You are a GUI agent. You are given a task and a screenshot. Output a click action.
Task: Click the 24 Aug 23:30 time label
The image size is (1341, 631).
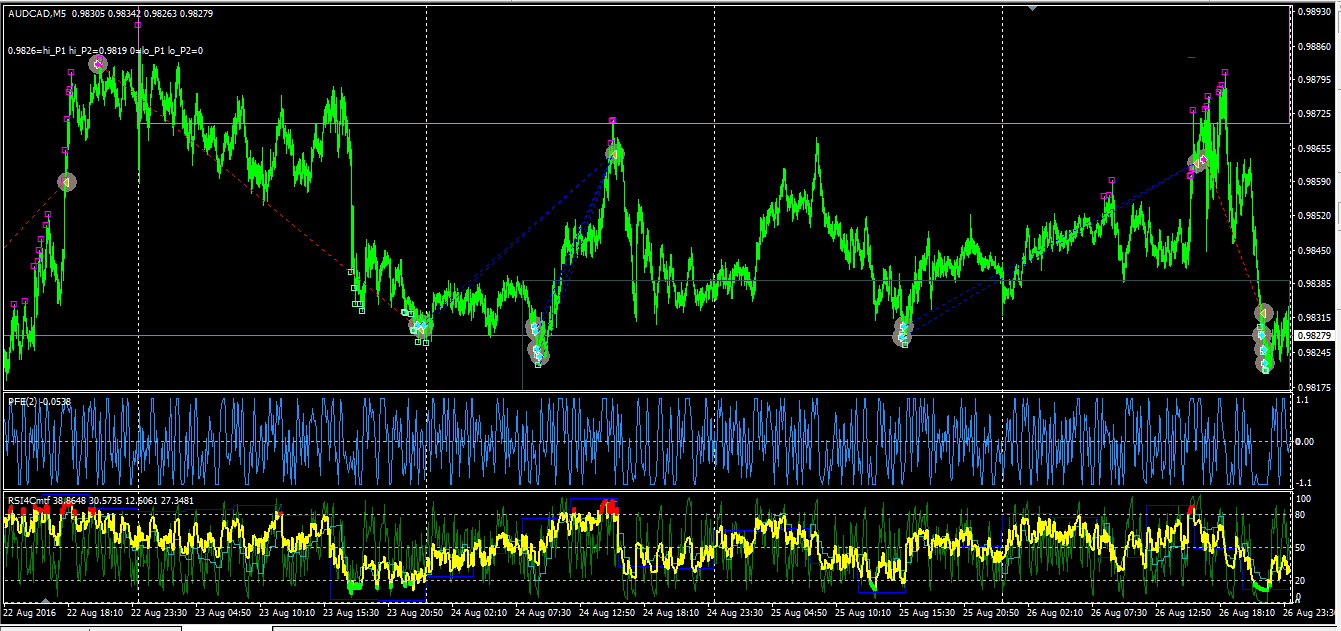737,612
